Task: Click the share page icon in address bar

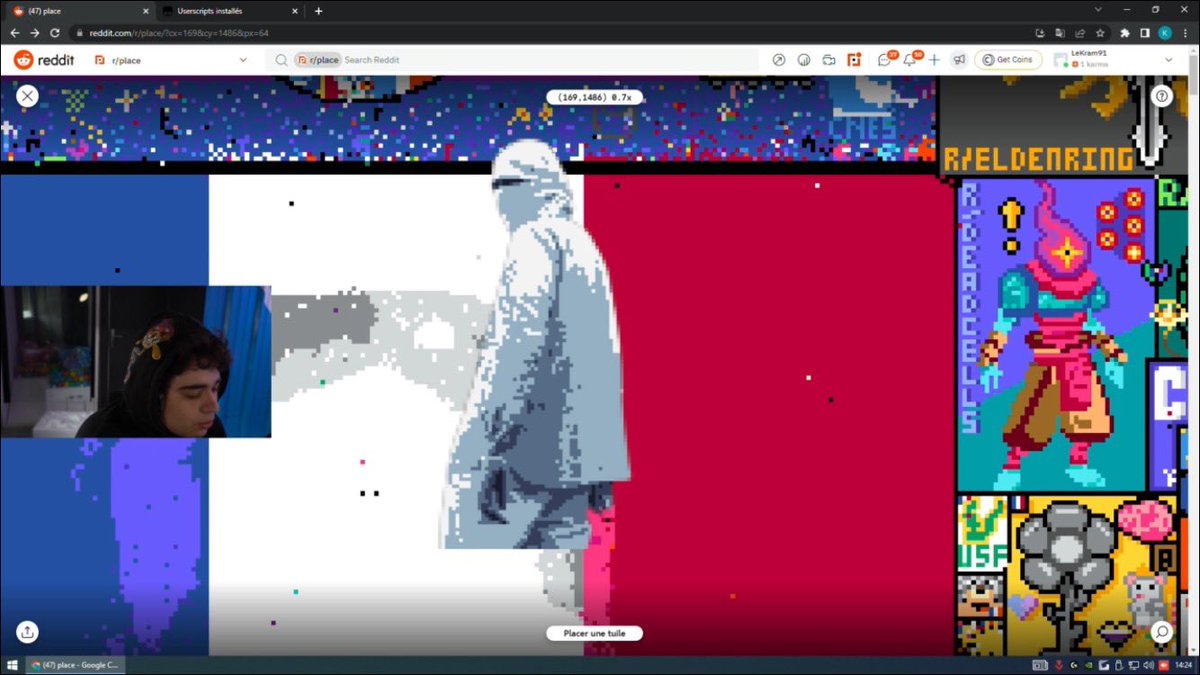Action: (1080, 33)
